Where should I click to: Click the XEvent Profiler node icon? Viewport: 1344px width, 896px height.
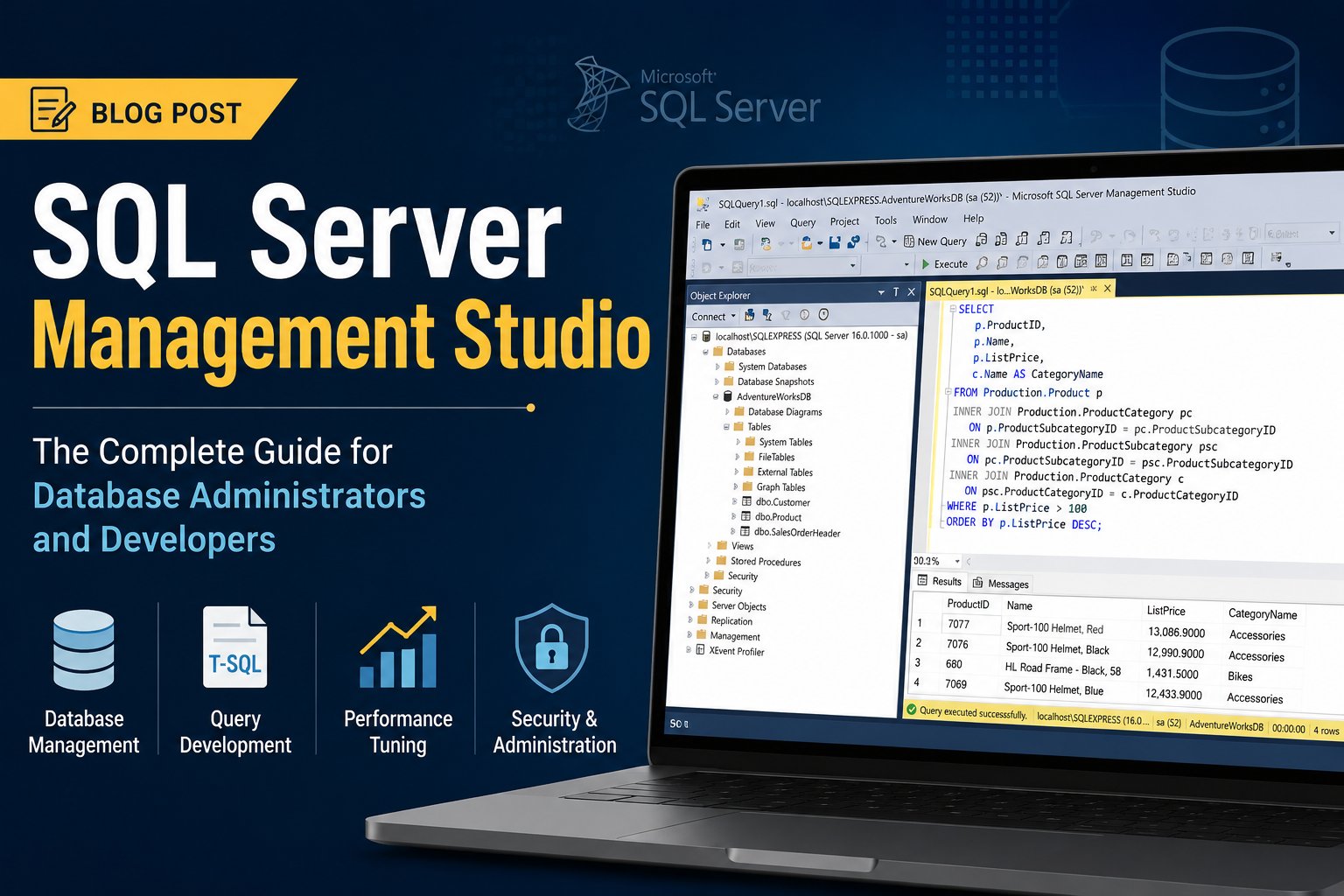[x=700, y=650]
